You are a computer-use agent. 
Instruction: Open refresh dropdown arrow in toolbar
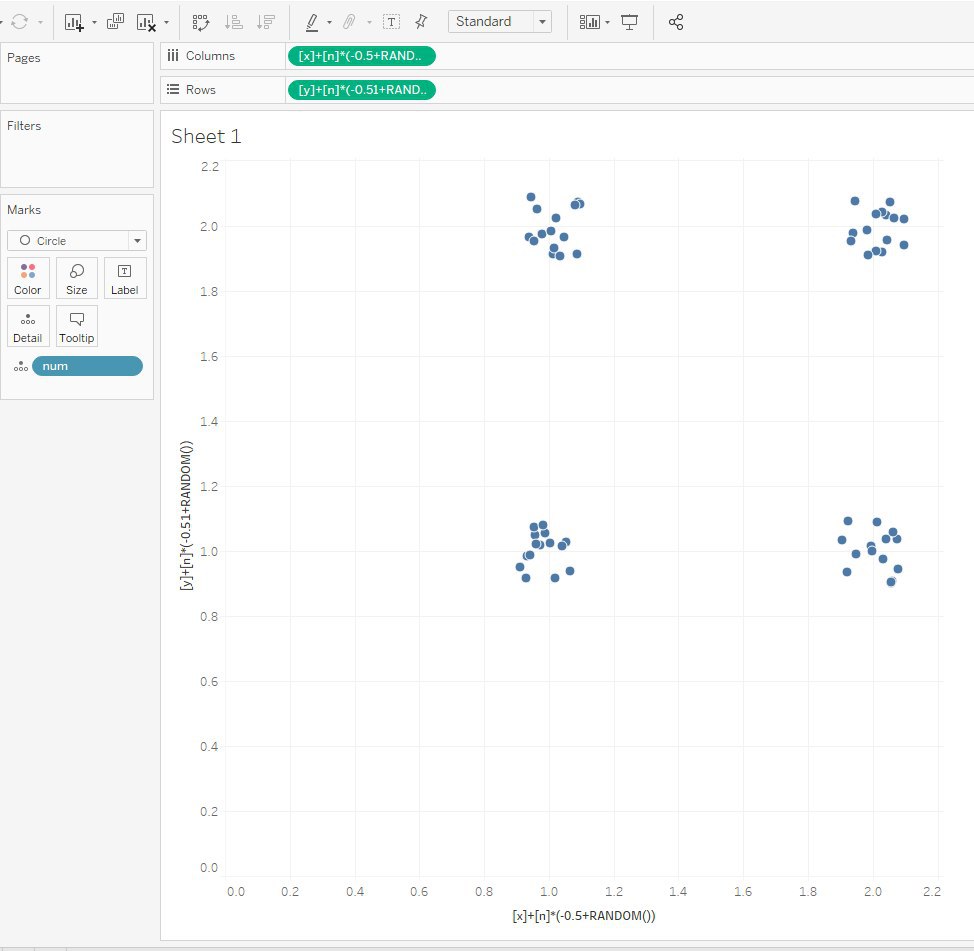[x=40, y=22]
